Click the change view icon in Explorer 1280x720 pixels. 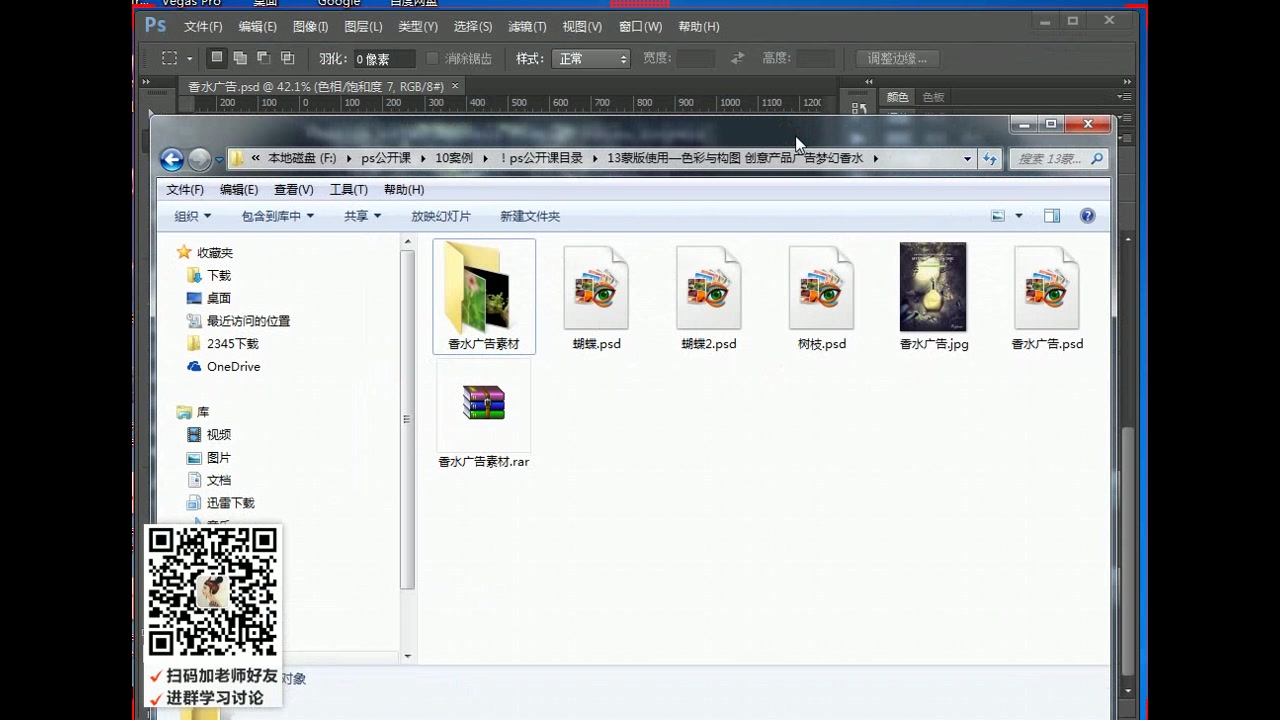point(998,216)
